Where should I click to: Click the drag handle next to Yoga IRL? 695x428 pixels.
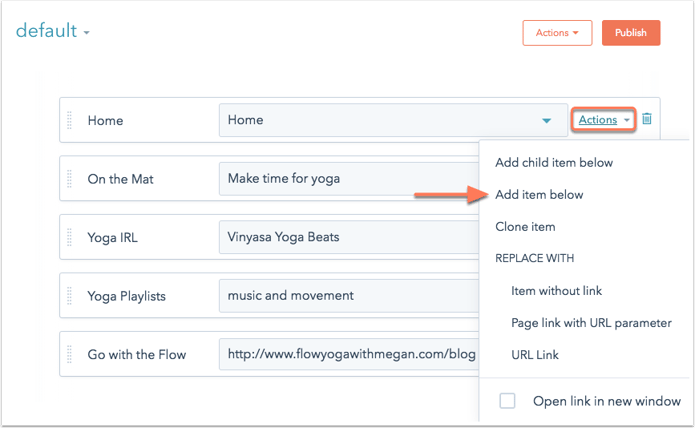coord(69,237)
